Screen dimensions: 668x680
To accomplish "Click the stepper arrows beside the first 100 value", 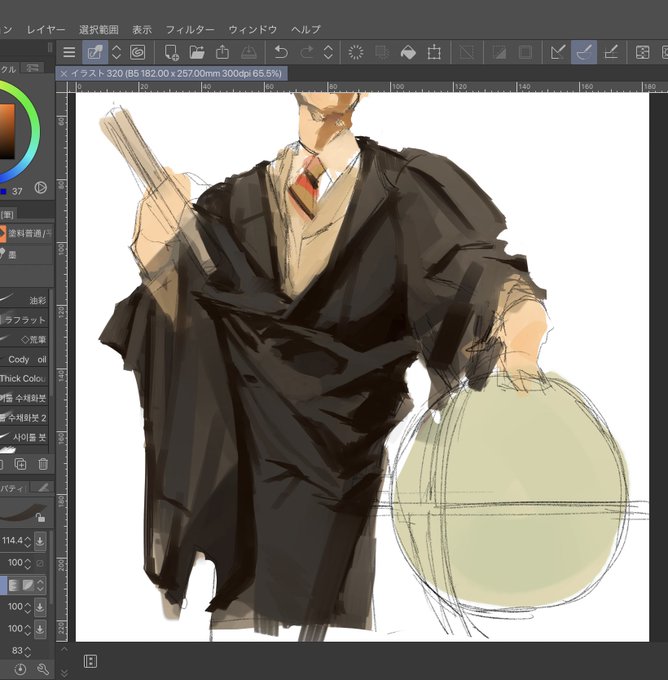I will 28,563.
